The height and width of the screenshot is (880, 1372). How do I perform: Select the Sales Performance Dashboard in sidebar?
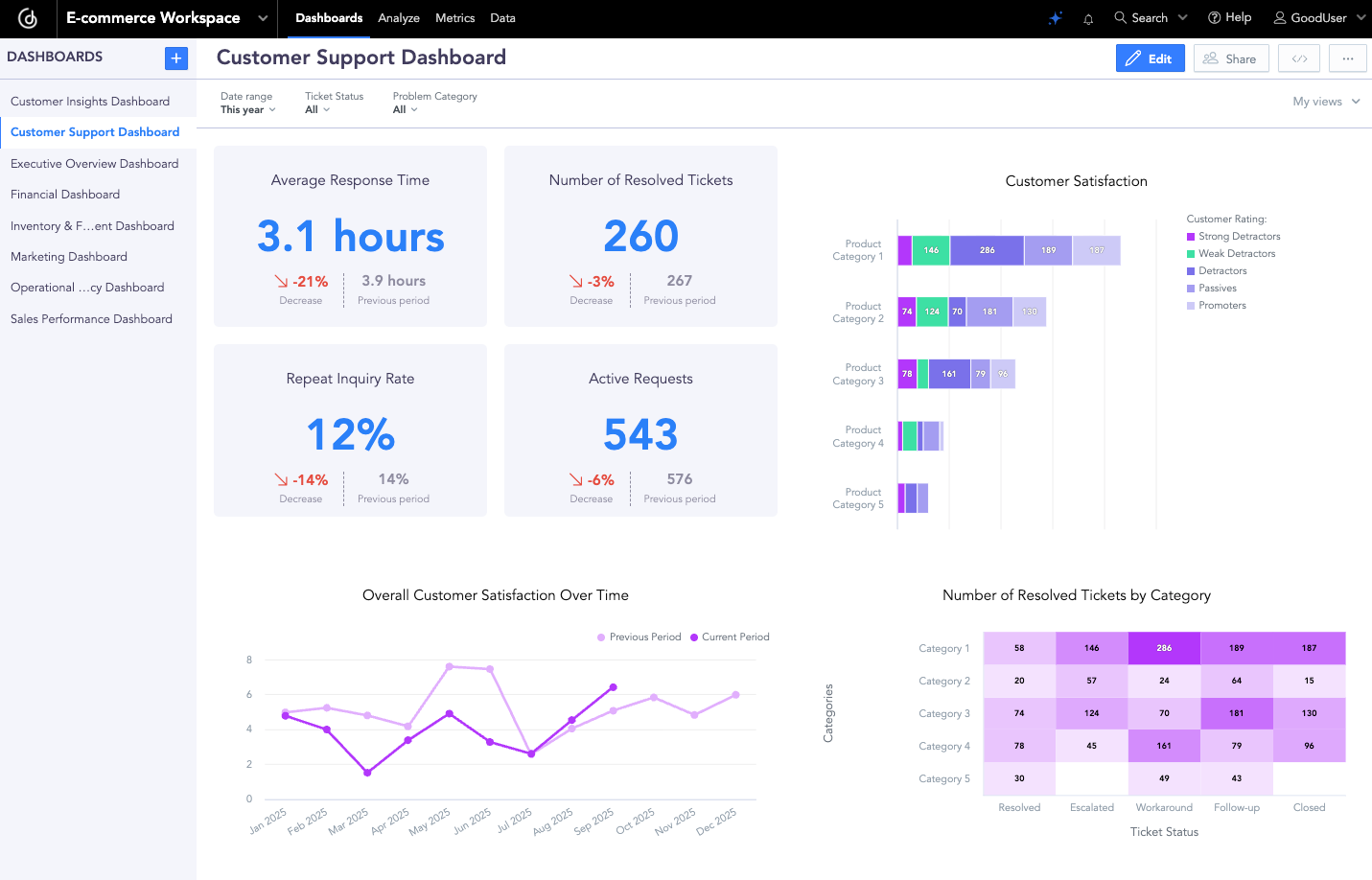(x=91, y=318)
